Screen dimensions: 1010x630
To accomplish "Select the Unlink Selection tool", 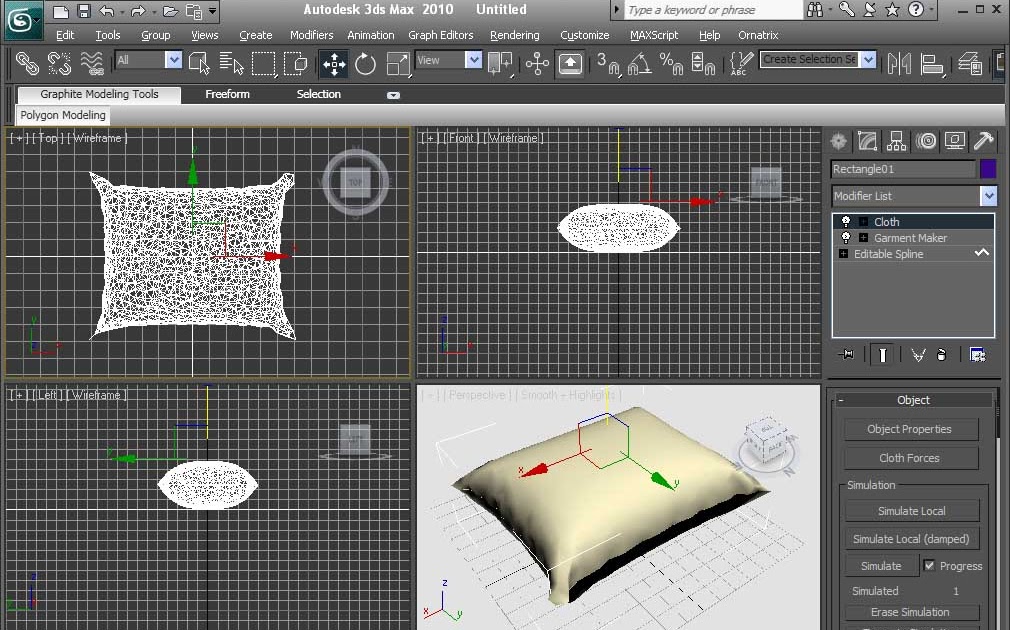I will click(x=59, y=63).
